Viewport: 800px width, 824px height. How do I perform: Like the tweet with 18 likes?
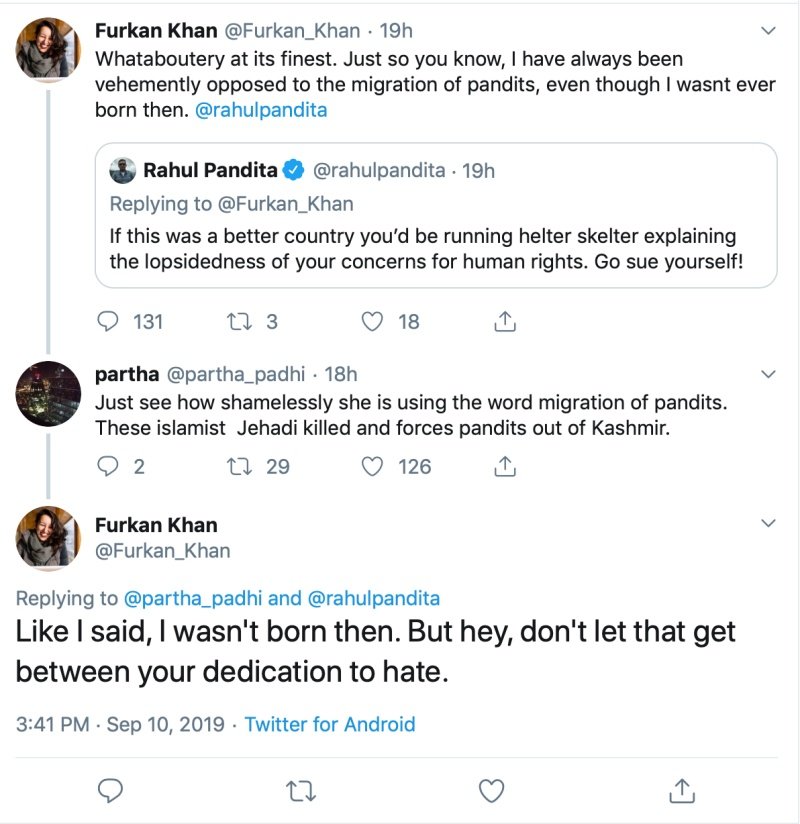372,322
